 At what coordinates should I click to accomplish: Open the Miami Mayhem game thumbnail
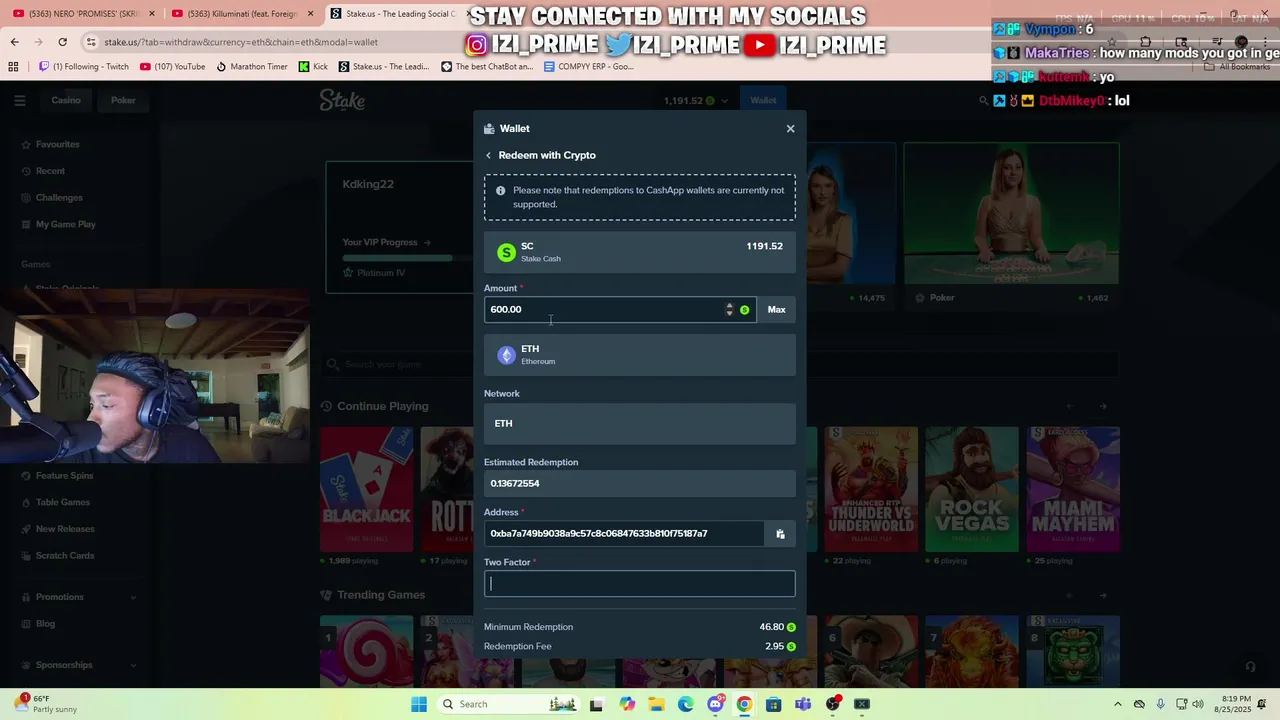tap(1073, 489)
